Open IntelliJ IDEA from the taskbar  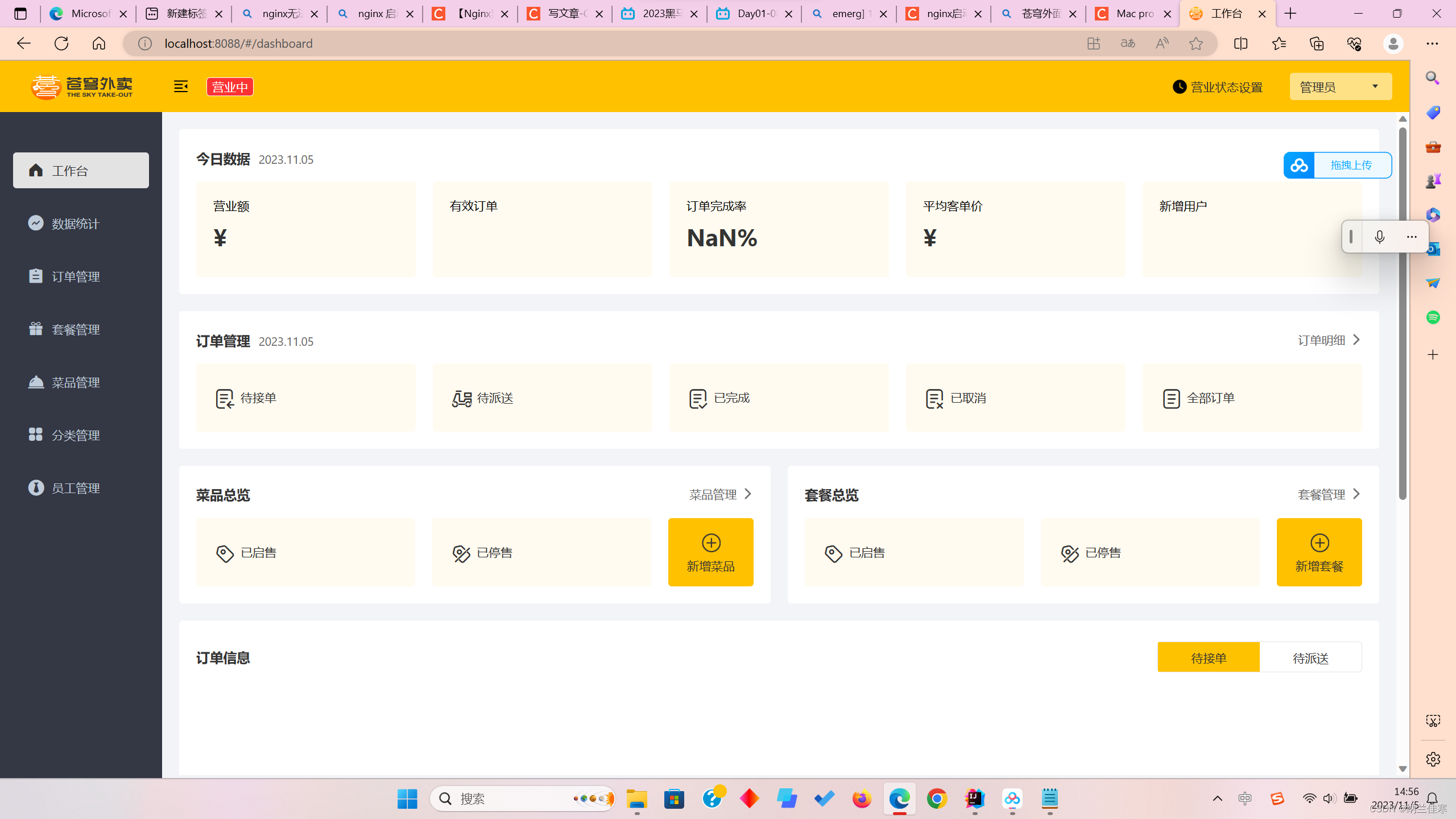tap(974, 799)
